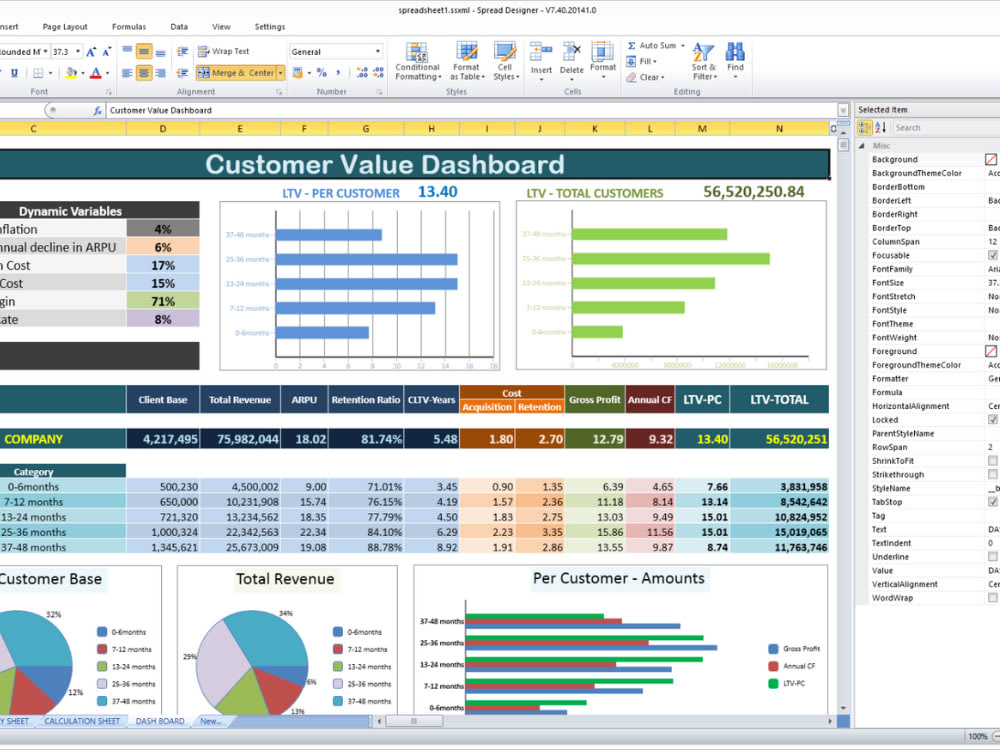The image size is (1000, 750).
Task: Open the Data tab
Action: click(179, 27)
